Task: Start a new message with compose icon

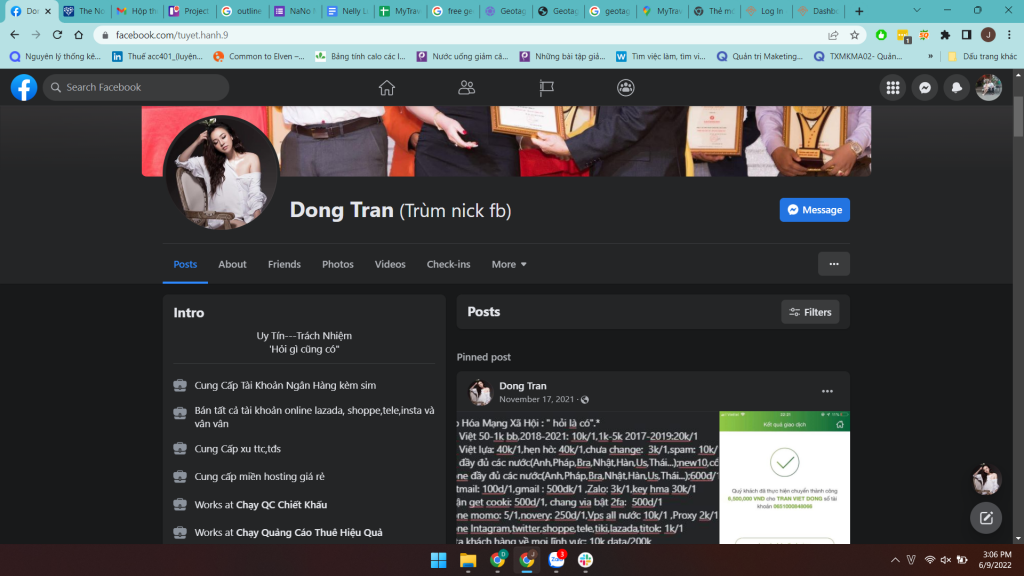Action: tap(986, 517)
